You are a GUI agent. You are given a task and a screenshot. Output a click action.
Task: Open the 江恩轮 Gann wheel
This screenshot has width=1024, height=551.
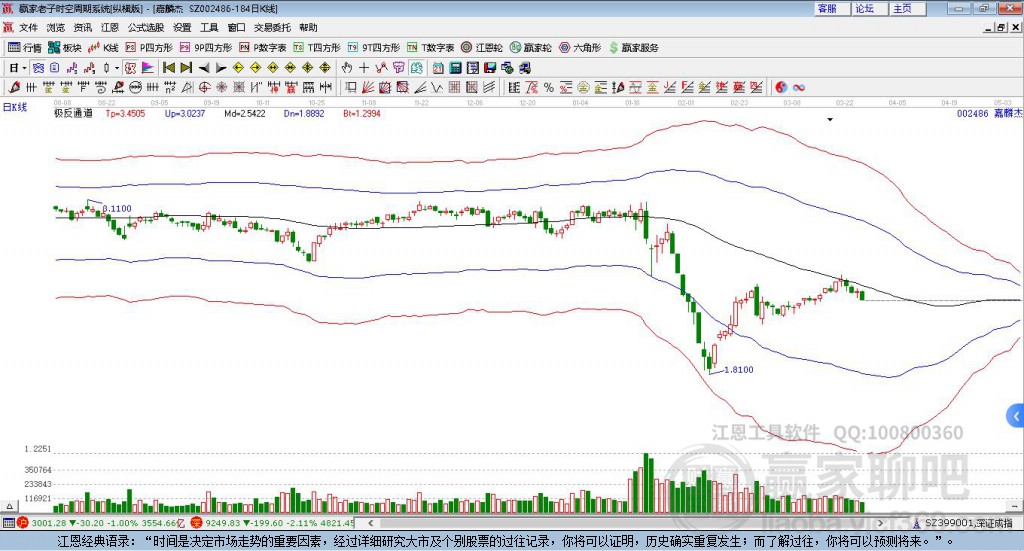(482, 48)
